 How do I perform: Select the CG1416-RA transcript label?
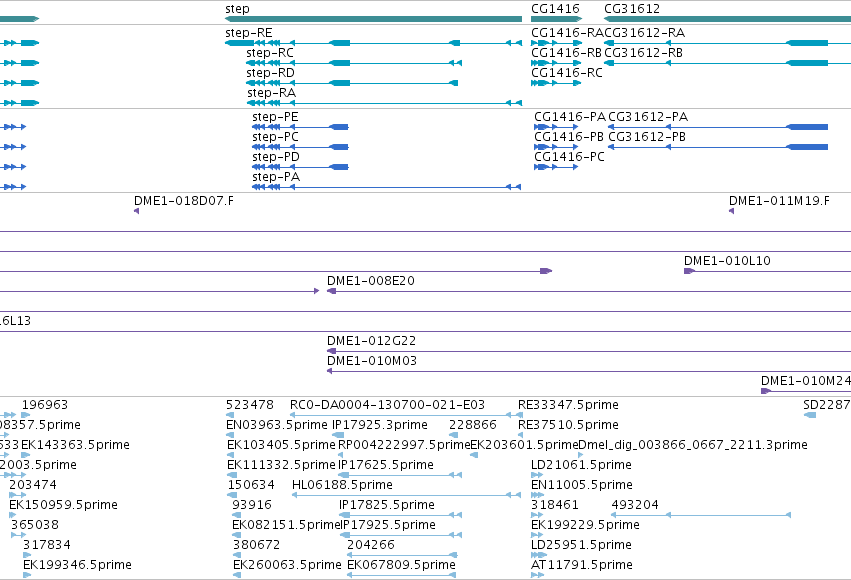(x=567, y=33)
